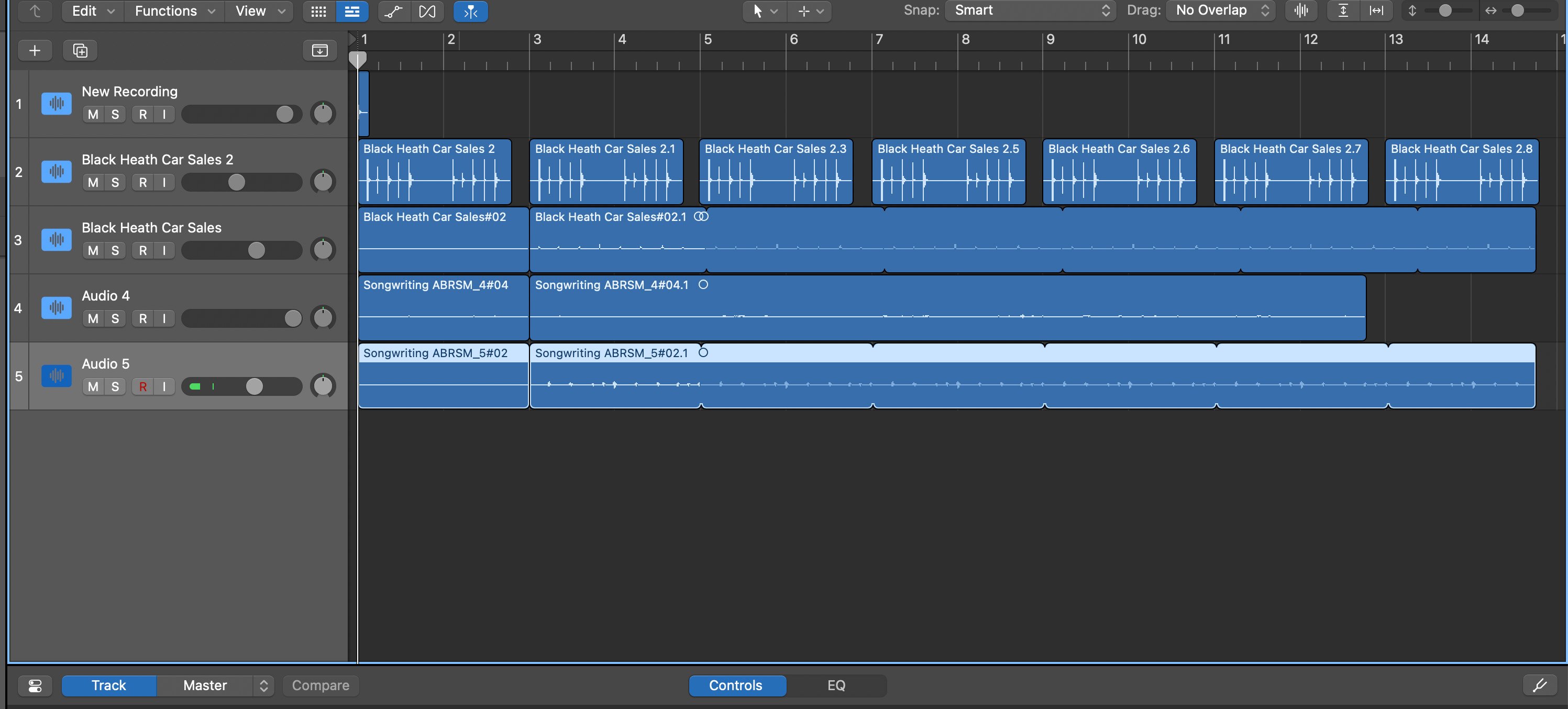The width and height of the screenshot is (1568, 709).
Task: Toggle the Flex show/hide icon
Action: 427,11
